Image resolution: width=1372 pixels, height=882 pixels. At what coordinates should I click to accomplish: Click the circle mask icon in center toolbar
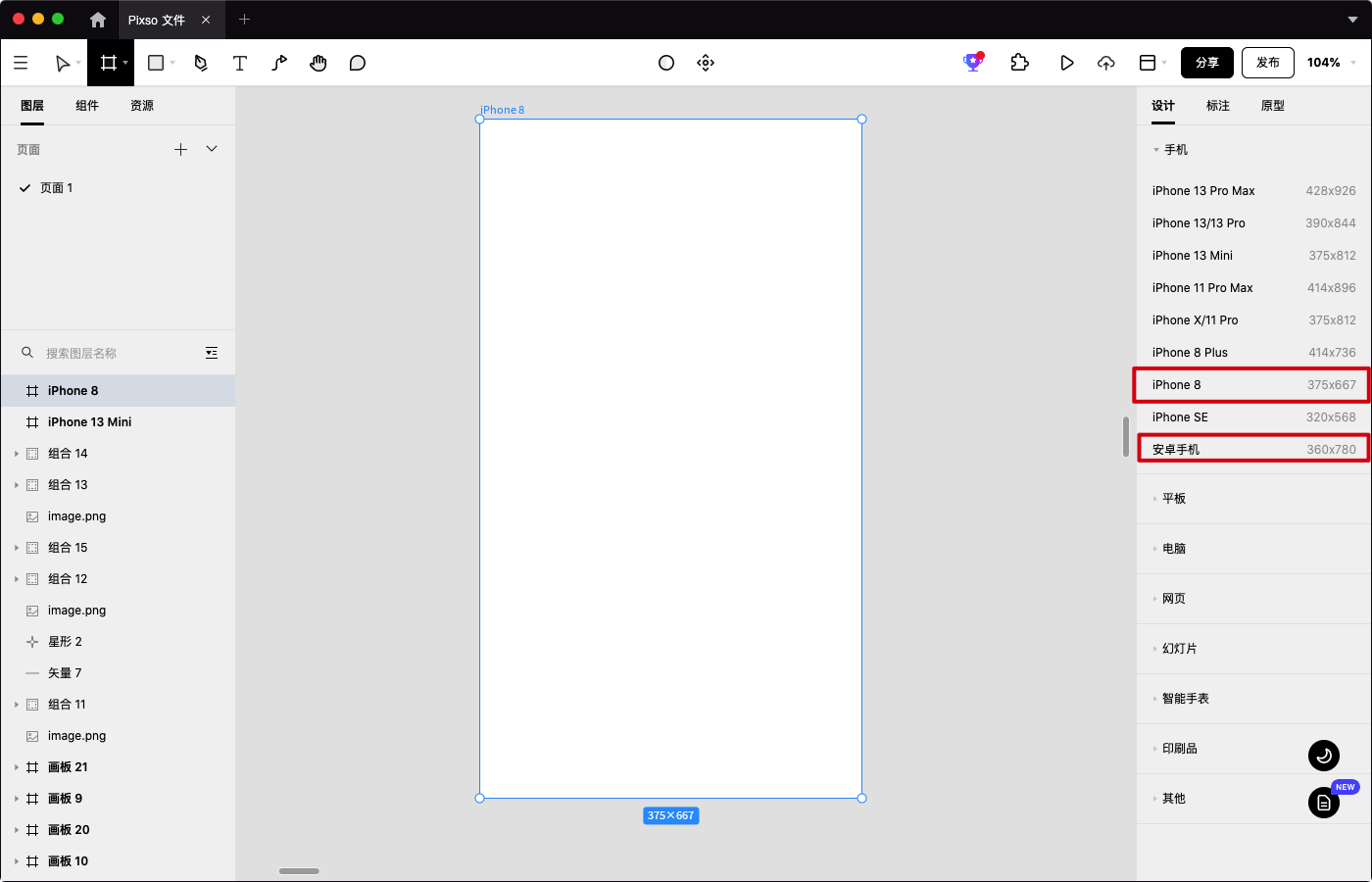click(x=666, y=63)
